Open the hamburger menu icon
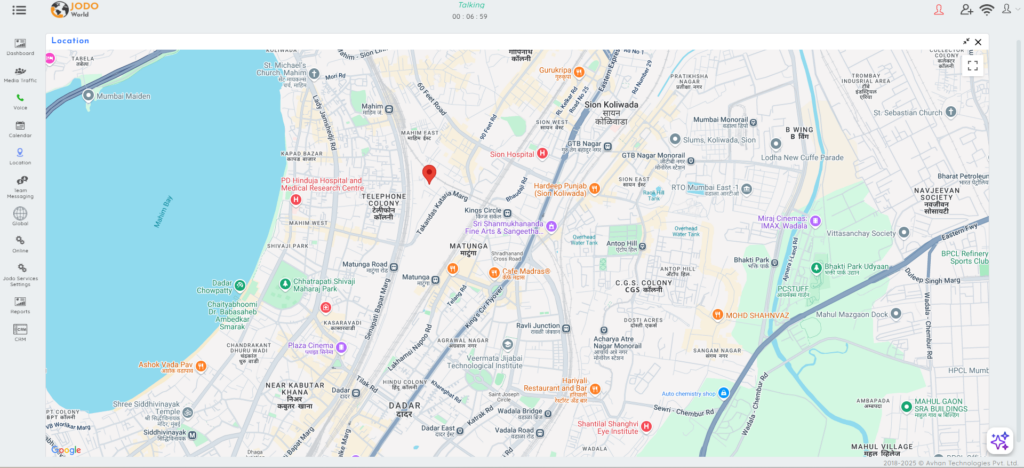The width and height of the screenshot is (1024, 468). (x=19, y=10)
